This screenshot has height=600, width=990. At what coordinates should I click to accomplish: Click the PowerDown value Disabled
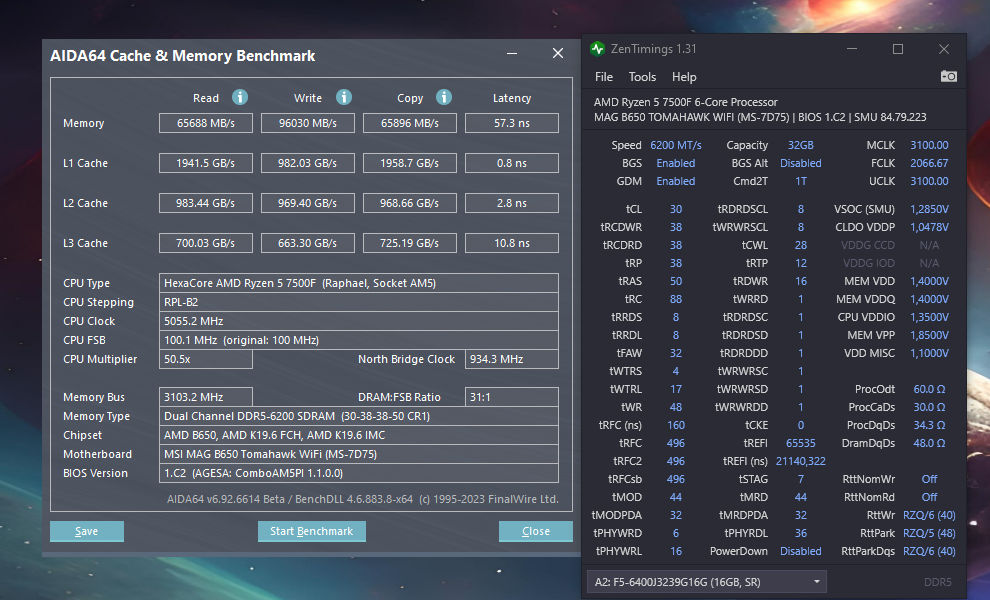(801, 551)
